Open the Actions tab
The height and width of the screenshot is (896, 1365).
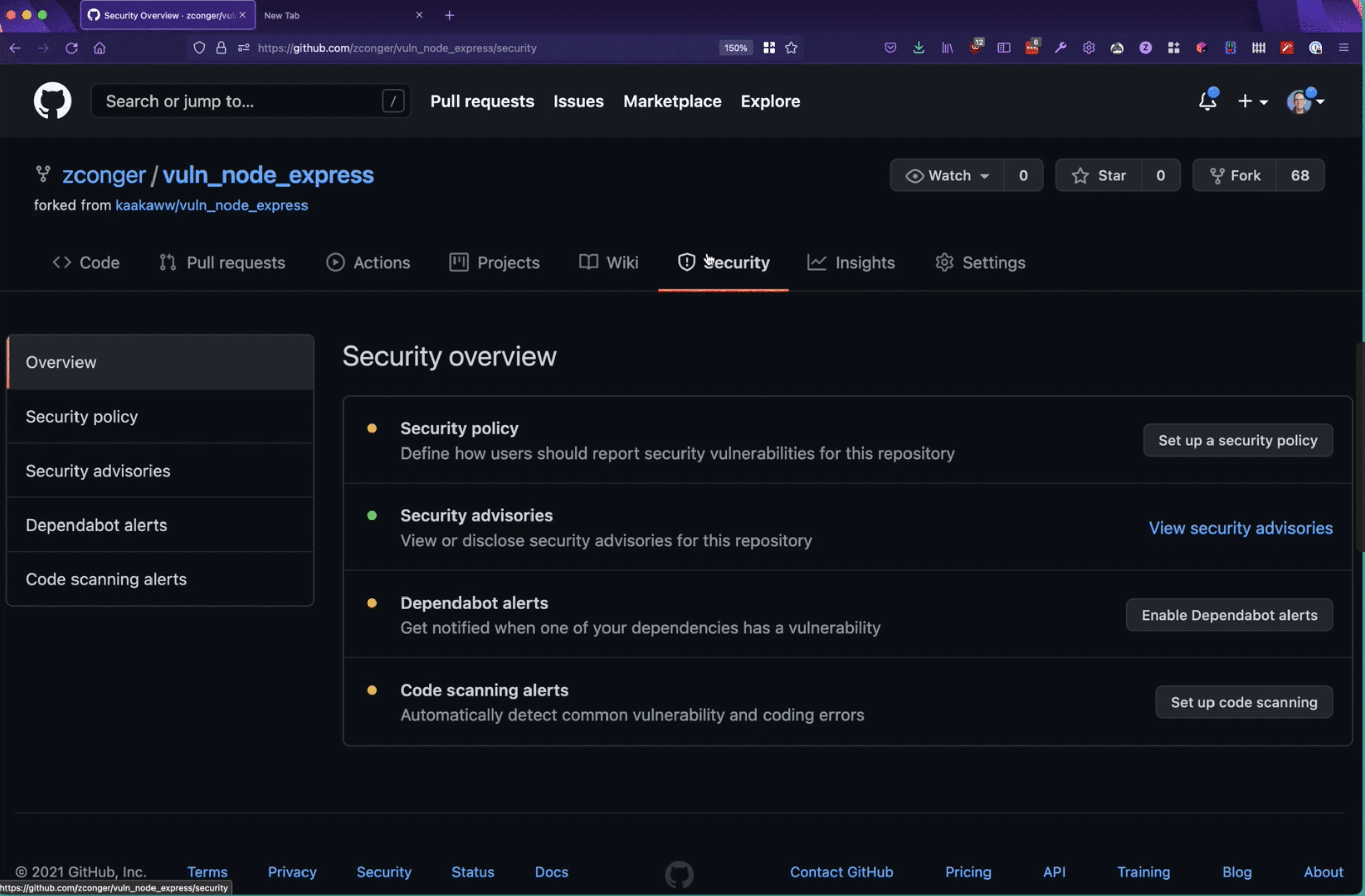[368, 262]
